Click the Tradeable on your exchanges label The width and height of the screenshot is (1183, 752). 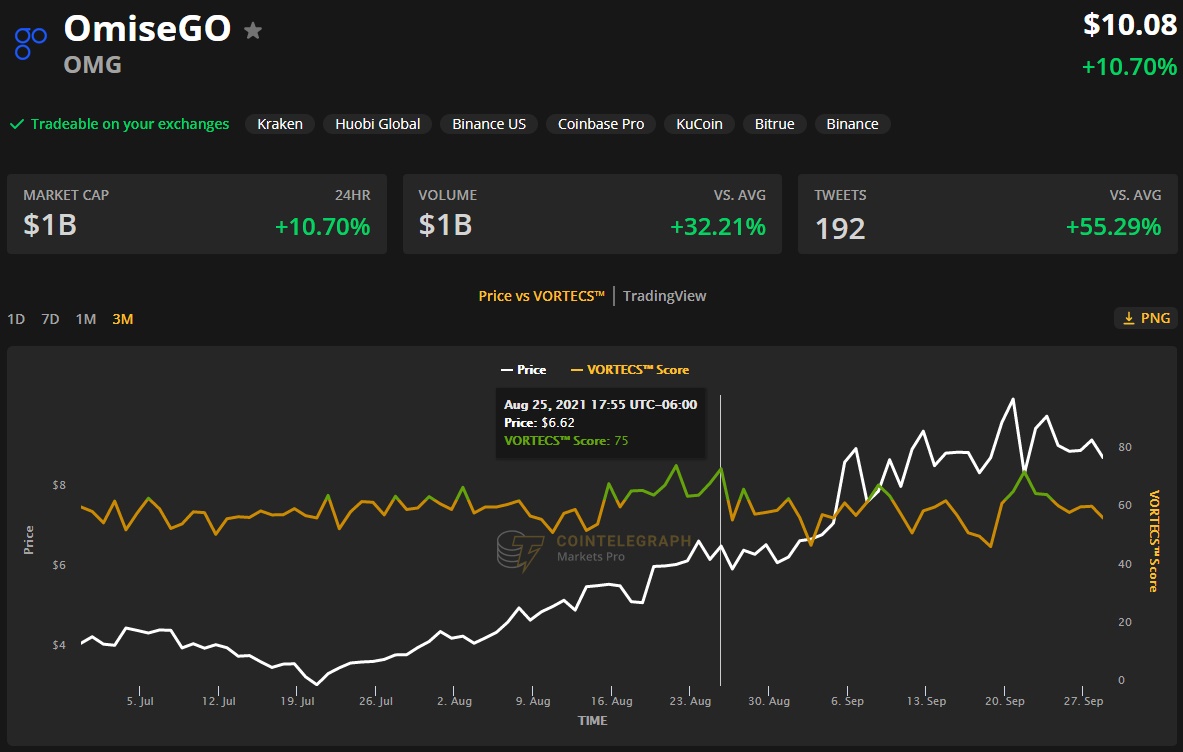click(x=130, y=124)
